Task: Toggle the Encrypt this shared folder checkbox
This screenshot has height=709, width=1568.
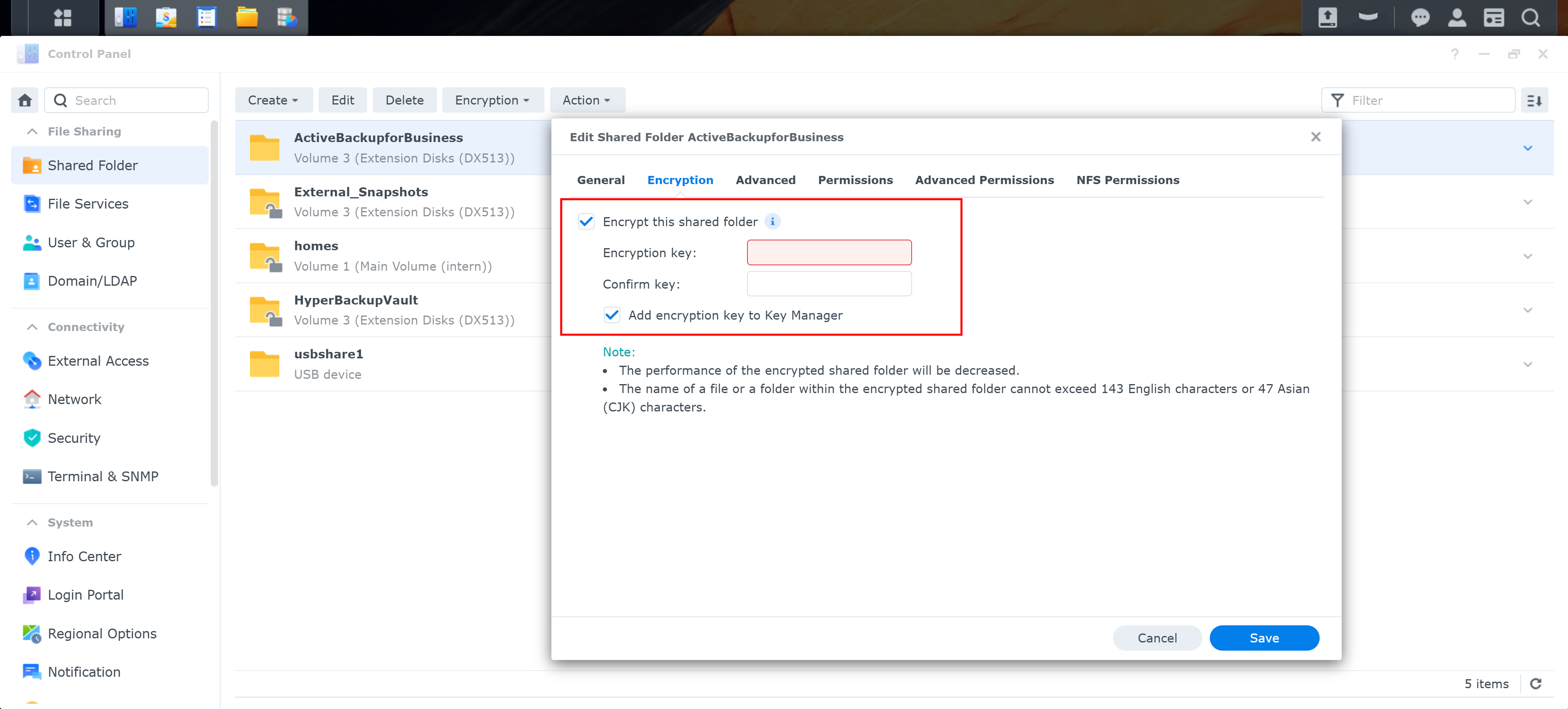Action: tap(586, 221)
